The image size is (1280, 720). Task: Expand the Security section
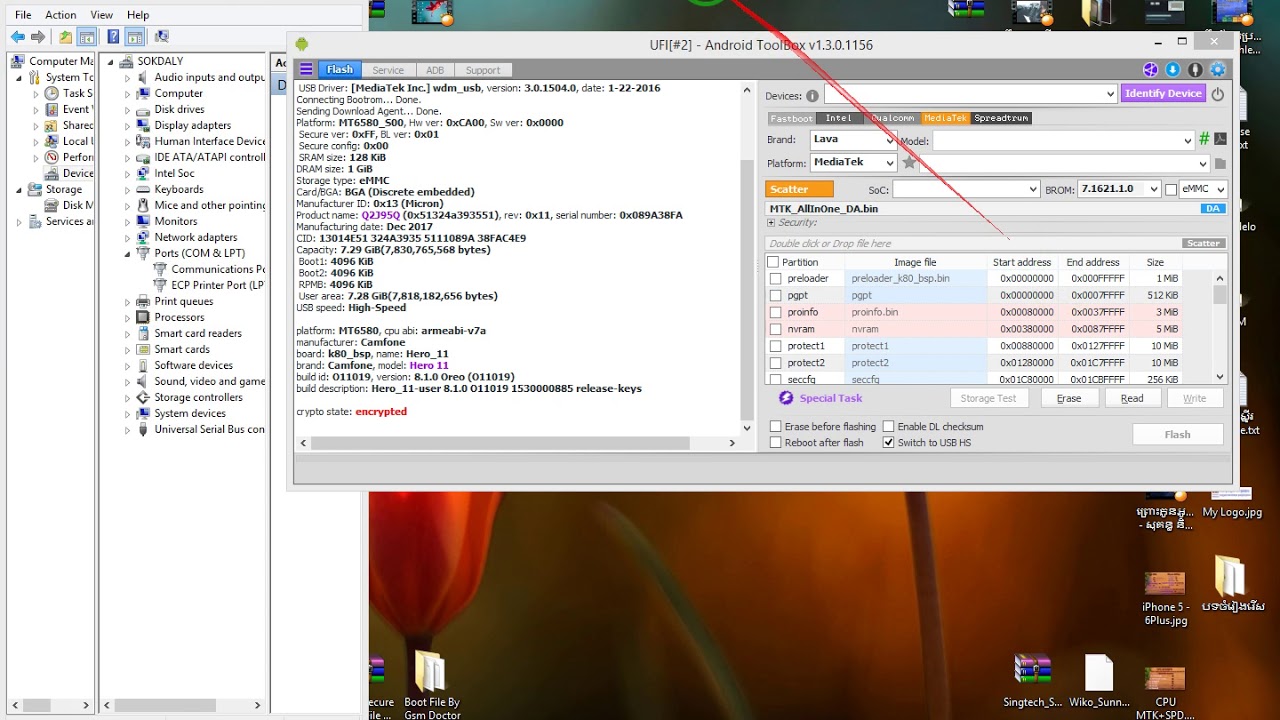pos(771,223)
